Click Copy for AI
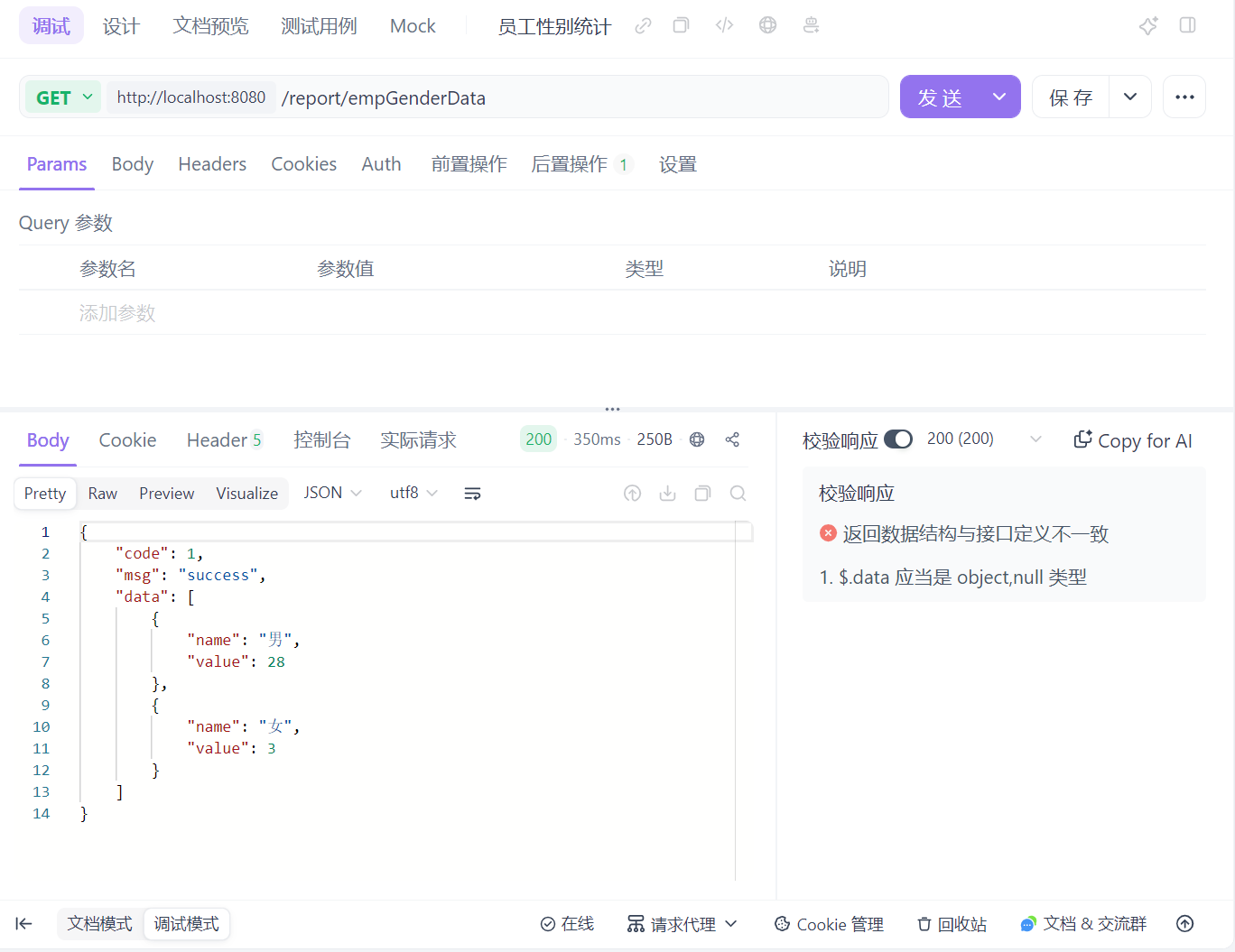1235x952 pixels. (x=1133, y=440)
